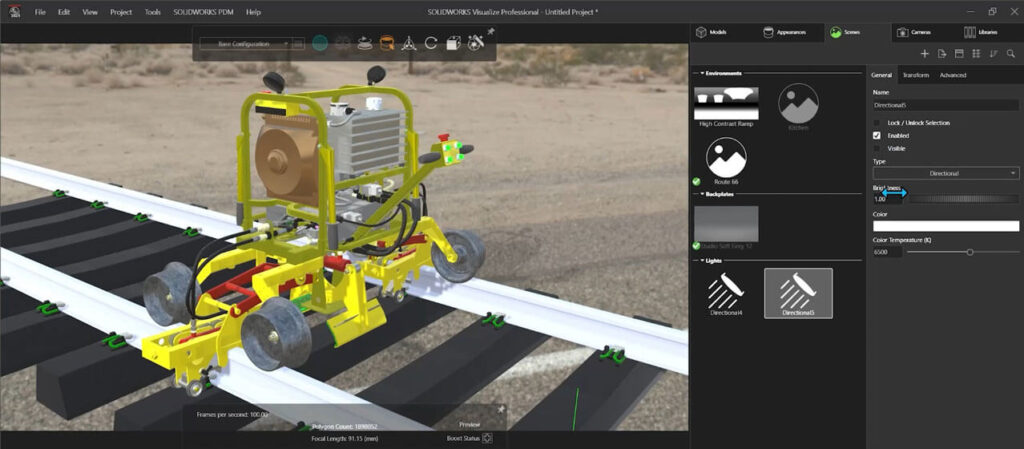This screenshot has width=1024, height=449.
Task: Click the Focal Length 91.15 (mm) text
Action: (x=344, y=439)
